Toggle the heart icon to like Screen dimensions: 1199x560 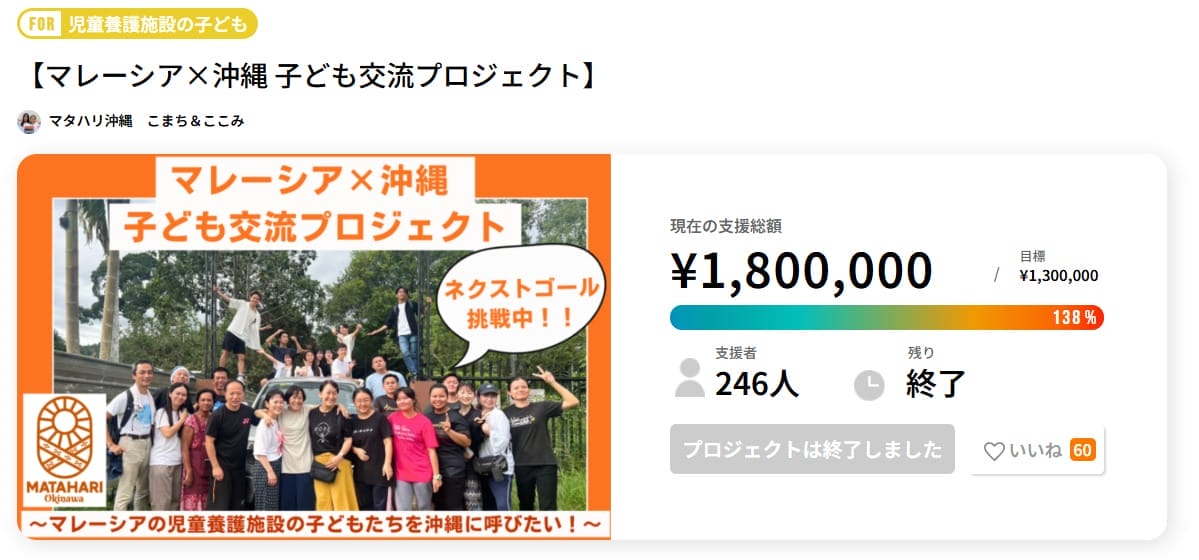(x=993, y=451)
